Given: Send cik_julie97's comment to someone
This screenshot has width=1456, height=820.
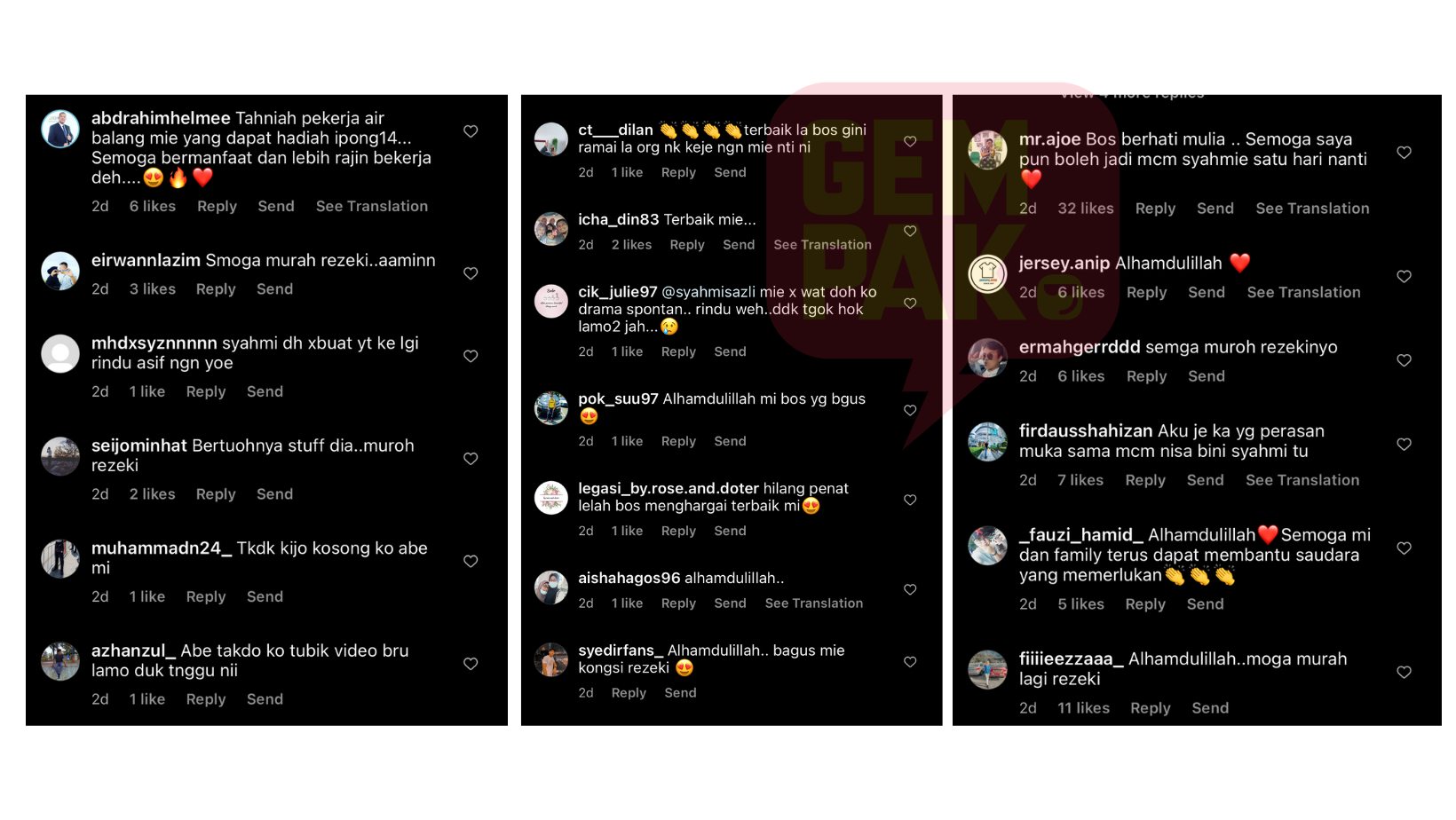Looking at the screenshot, I should tap(730, 351).
